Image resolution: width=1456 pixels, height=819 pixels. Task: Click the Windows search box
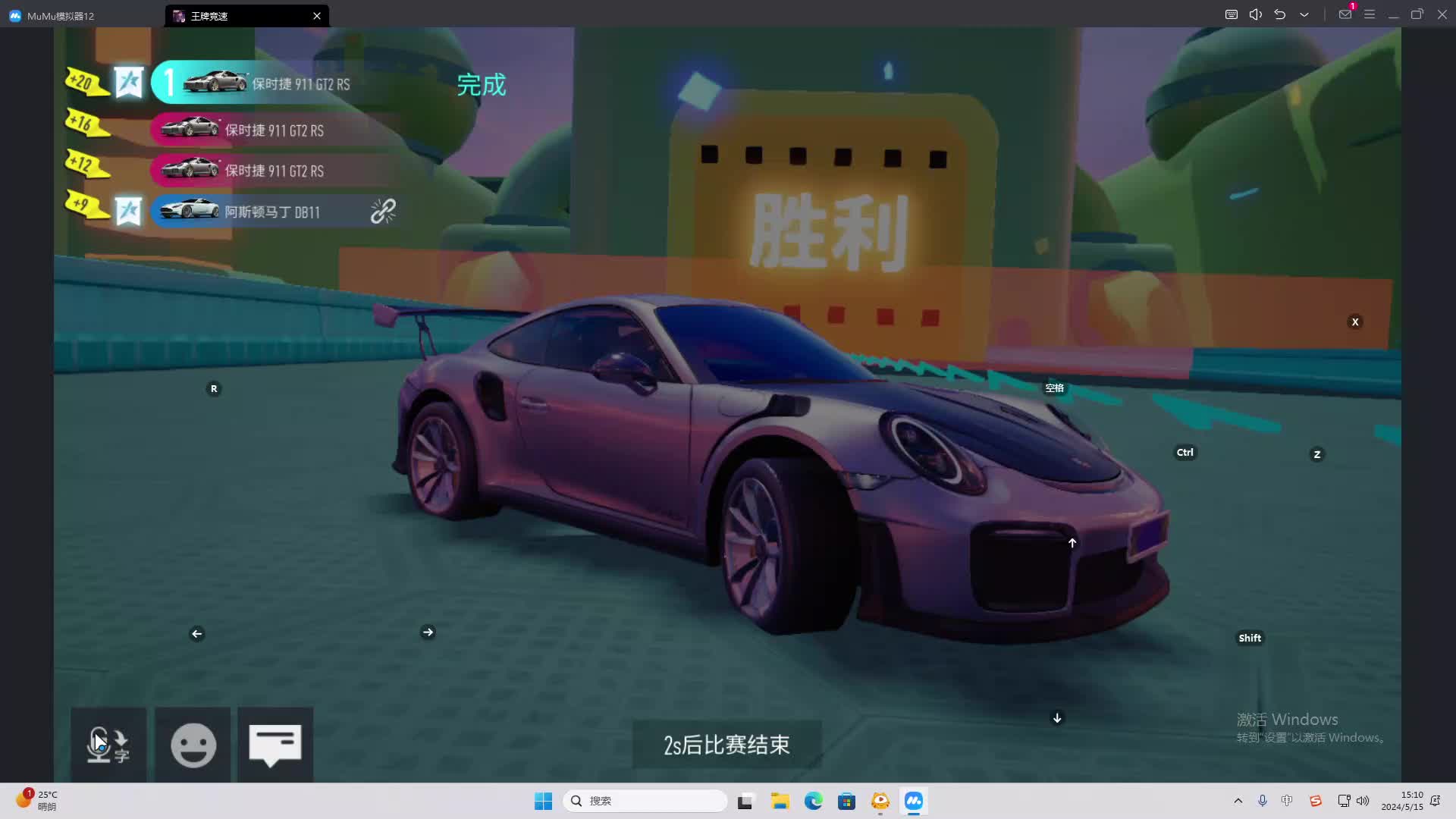pos(646,801)
